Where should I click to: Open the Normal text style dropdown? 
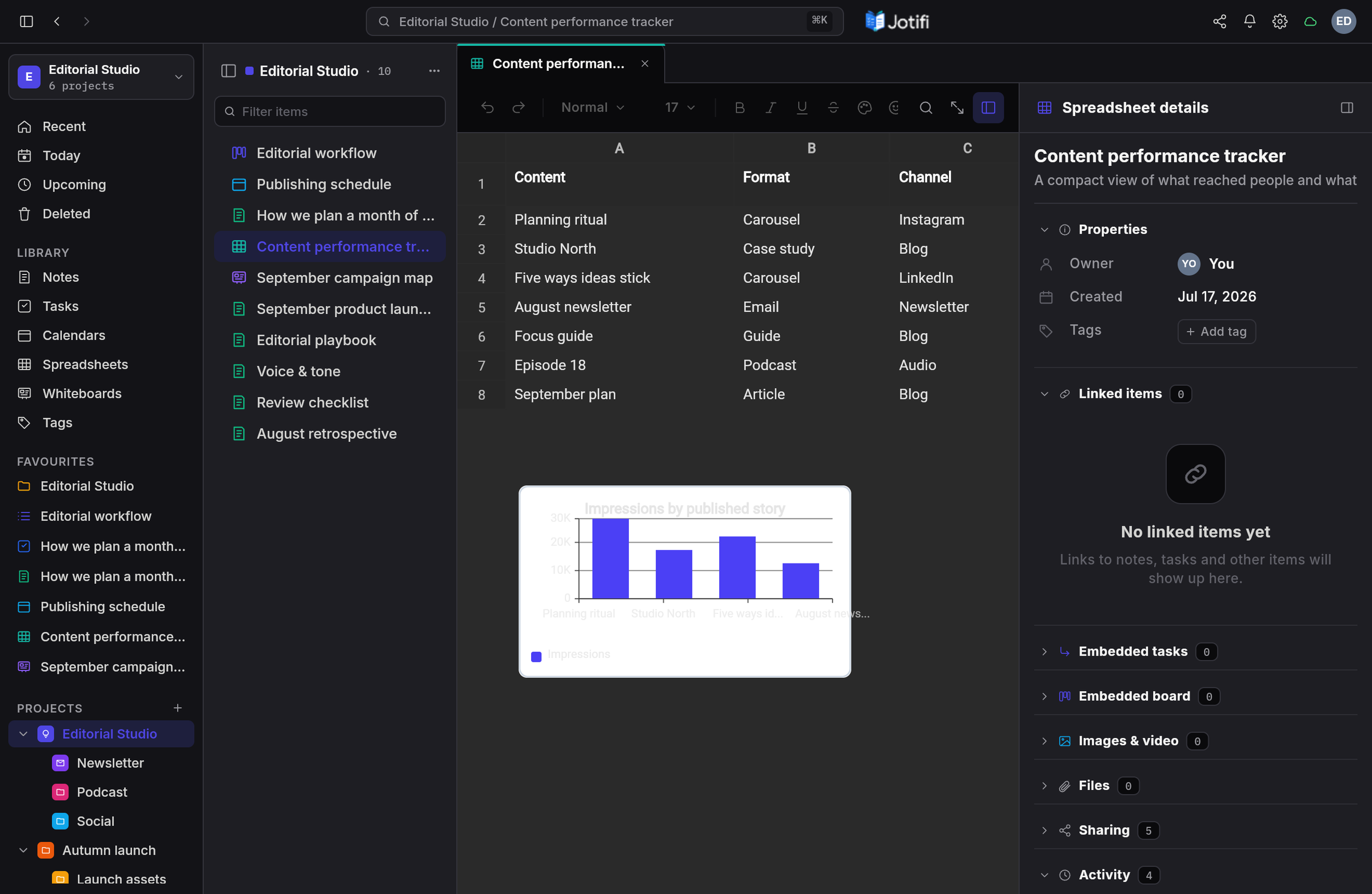coord(593,108)
